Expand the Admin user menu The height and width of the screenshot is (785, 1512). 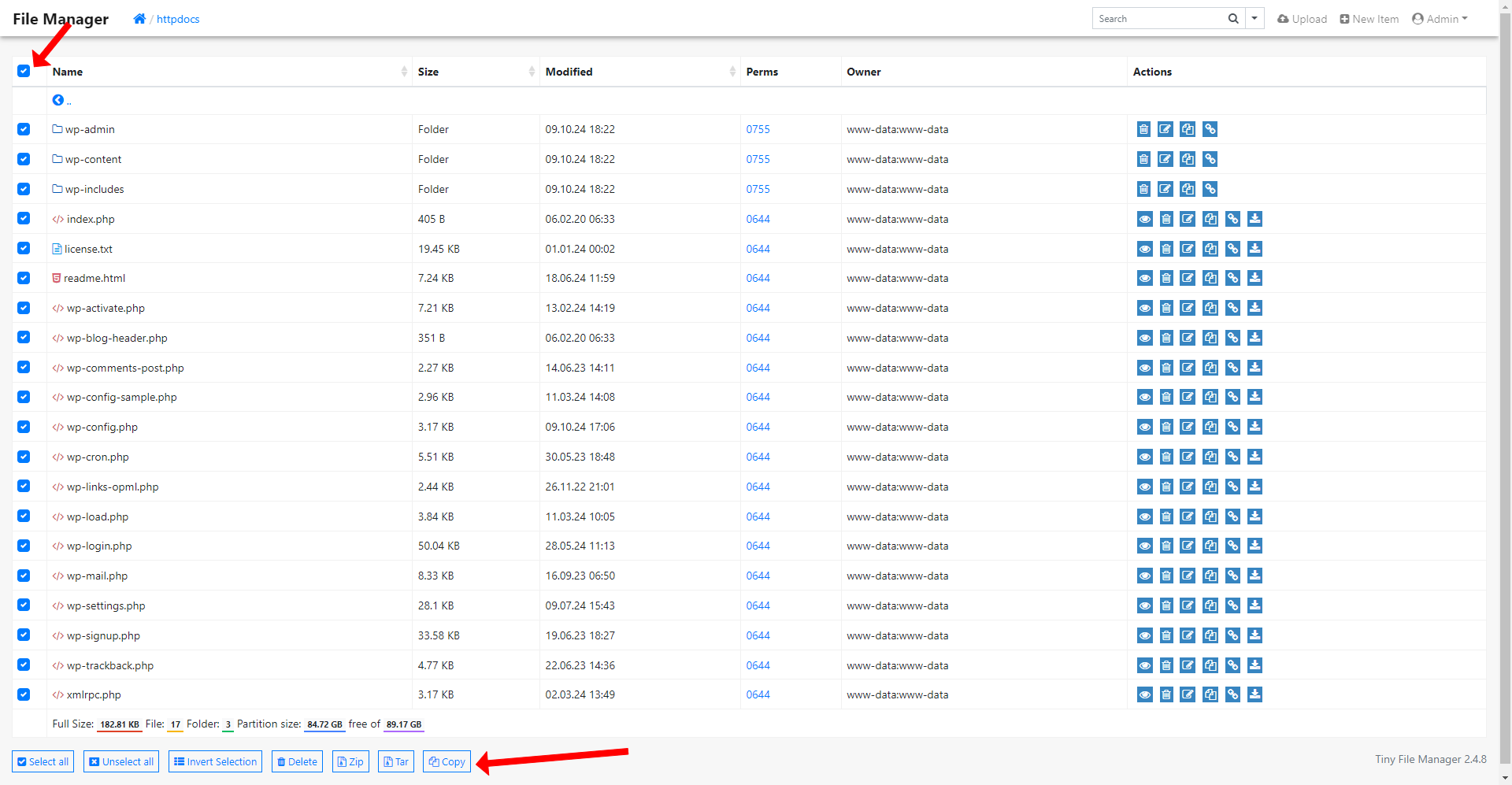click(x=1440, y=19)
